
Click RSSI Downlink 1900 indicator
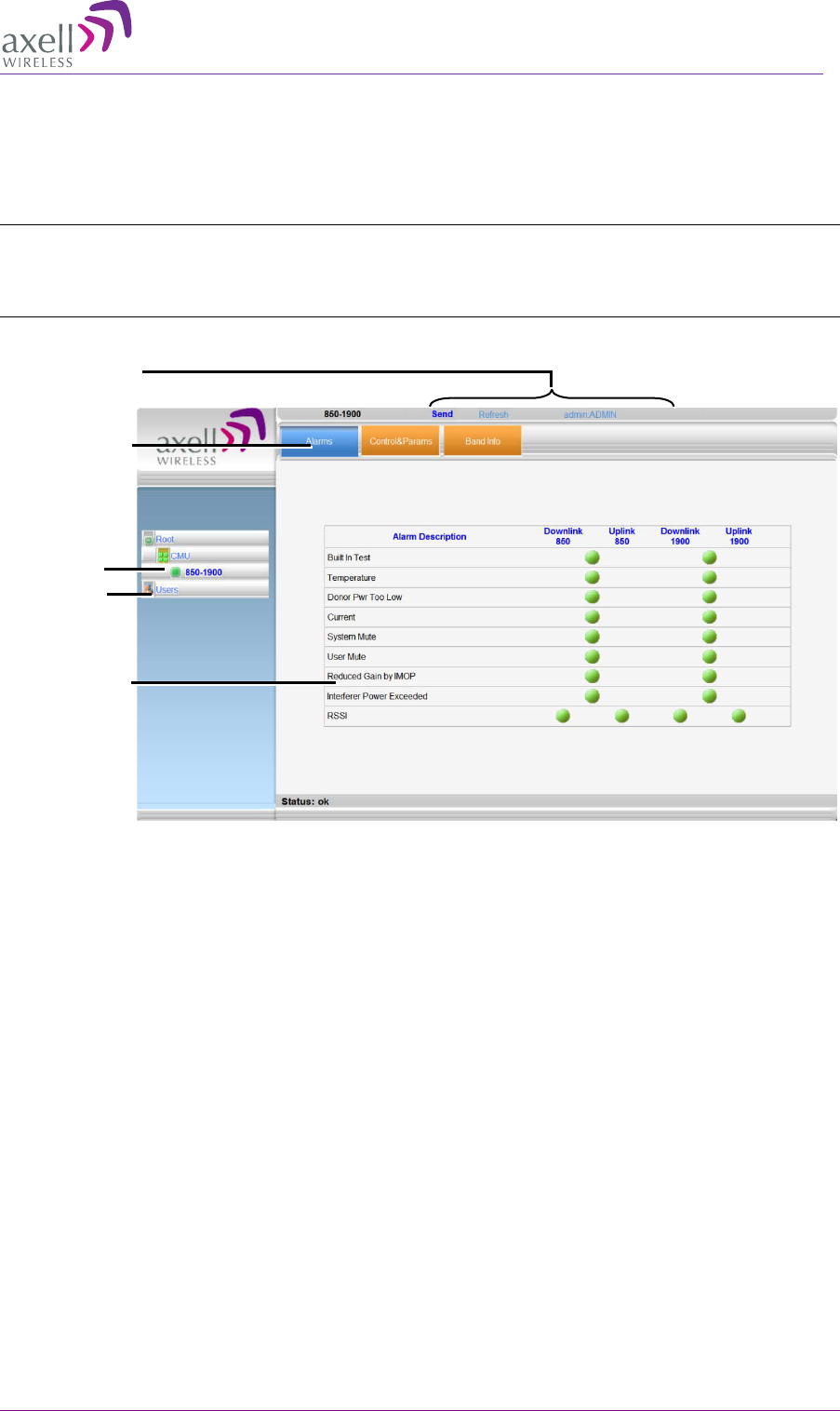click(680, 716)
